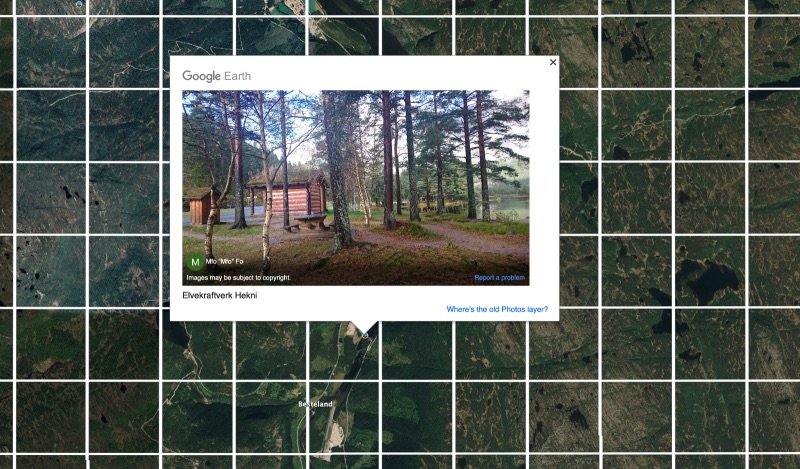Click the small brown shed in the photo
The height and width of the screenshot is (469, 800).
[202, 206]
